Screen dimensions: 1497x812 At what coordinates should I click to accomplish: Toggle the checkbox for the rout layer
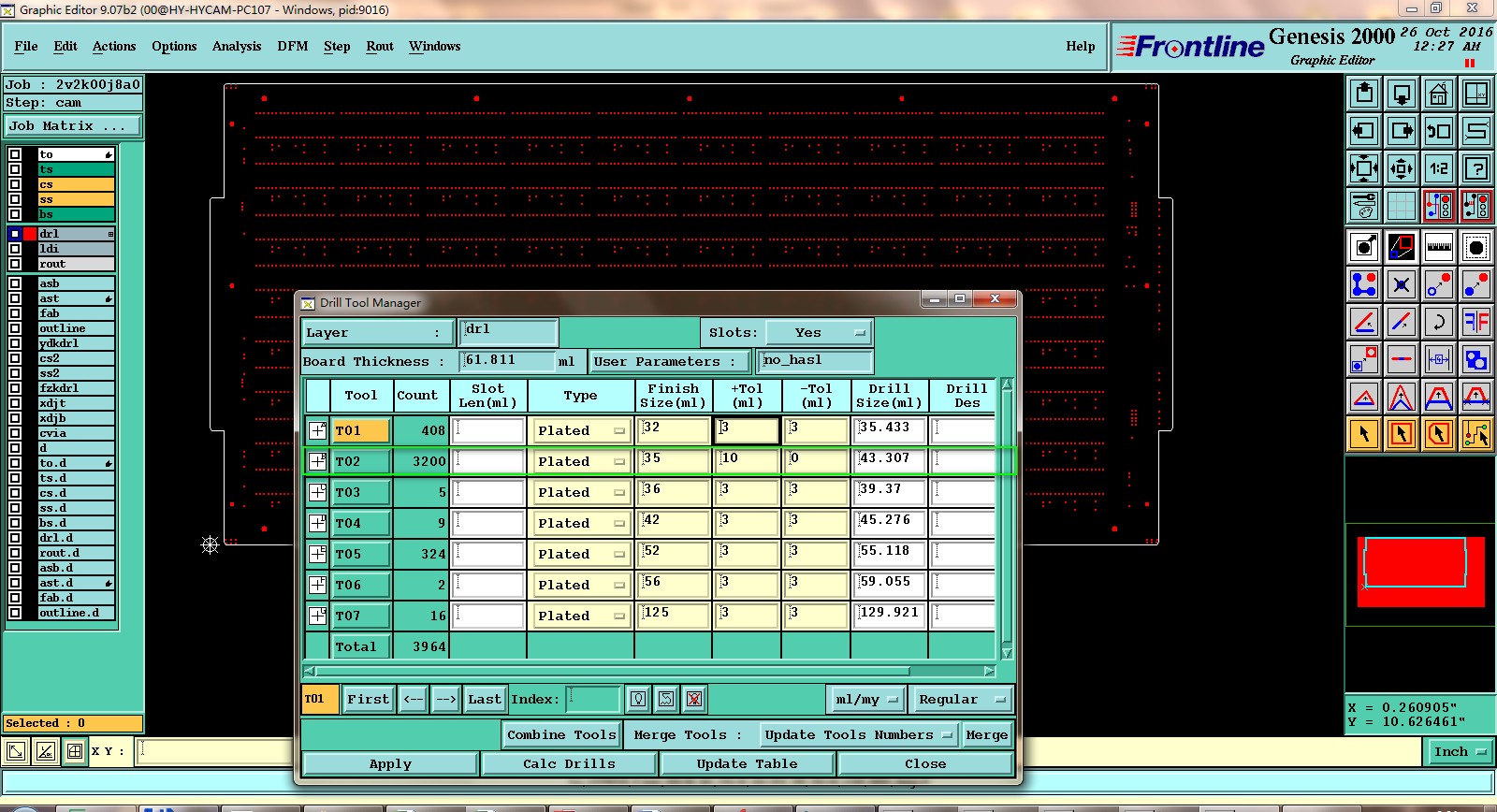(15, 264)
